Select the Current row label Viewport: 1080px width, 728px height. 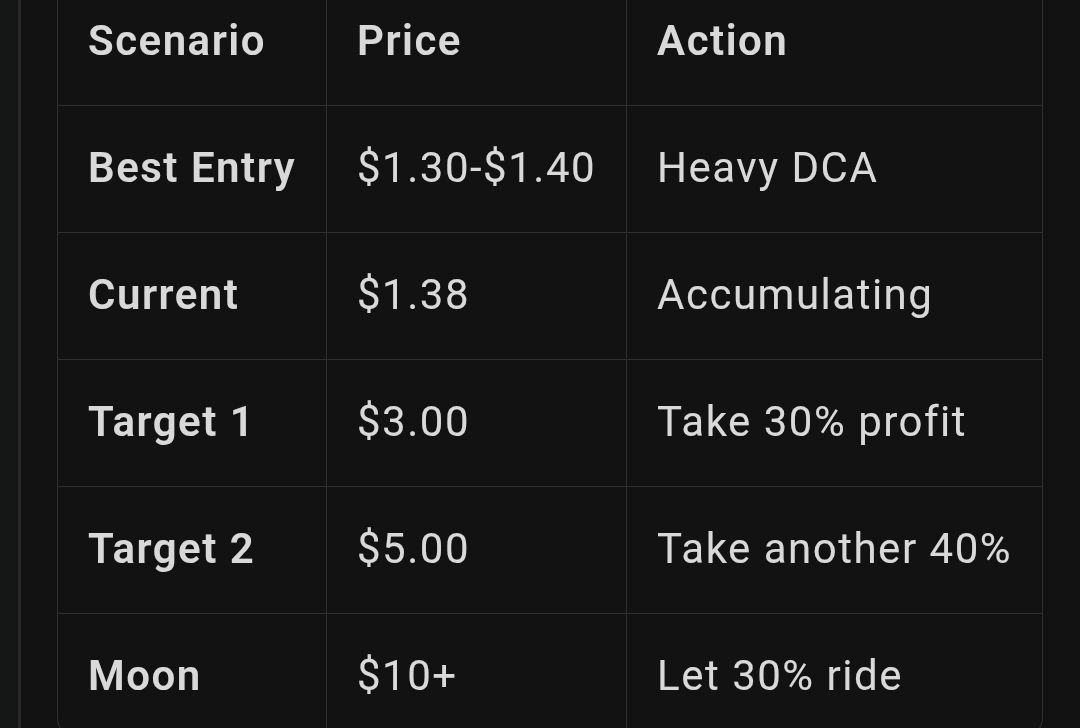pyautogui.click(x=163, y=295)
